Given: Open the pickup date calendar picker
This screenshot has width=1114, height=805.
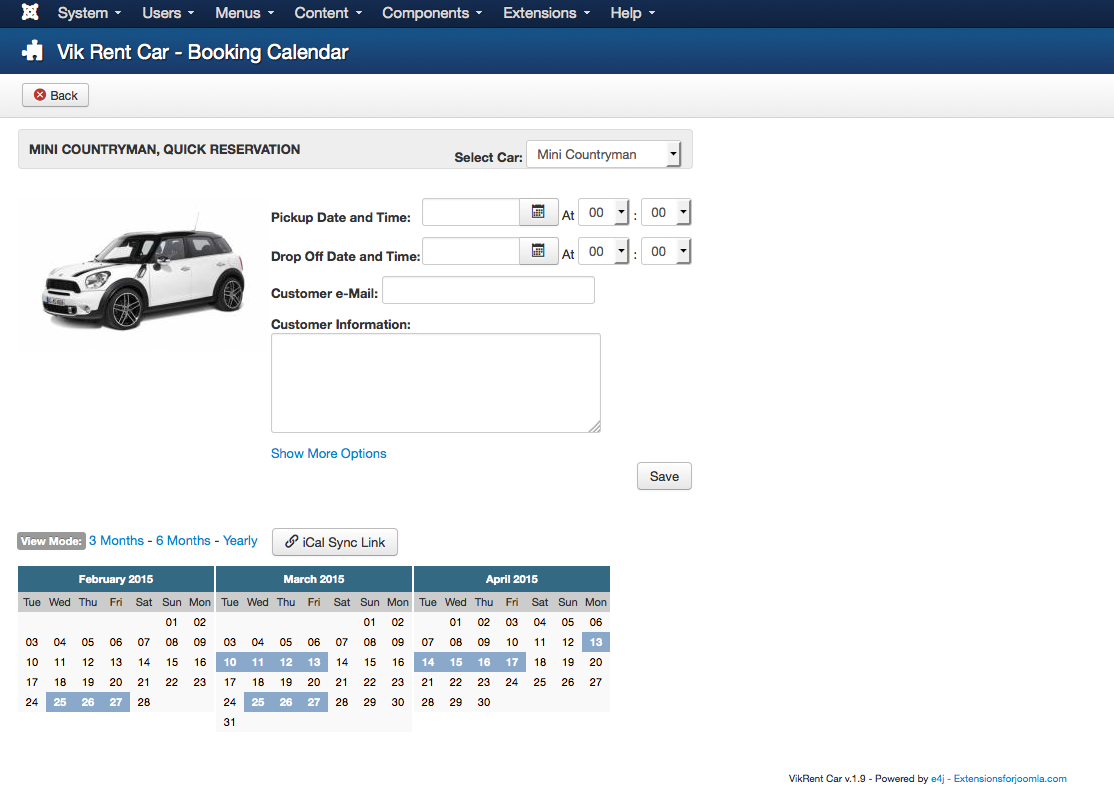Looking at the screenshot, I should coord(539,212).
